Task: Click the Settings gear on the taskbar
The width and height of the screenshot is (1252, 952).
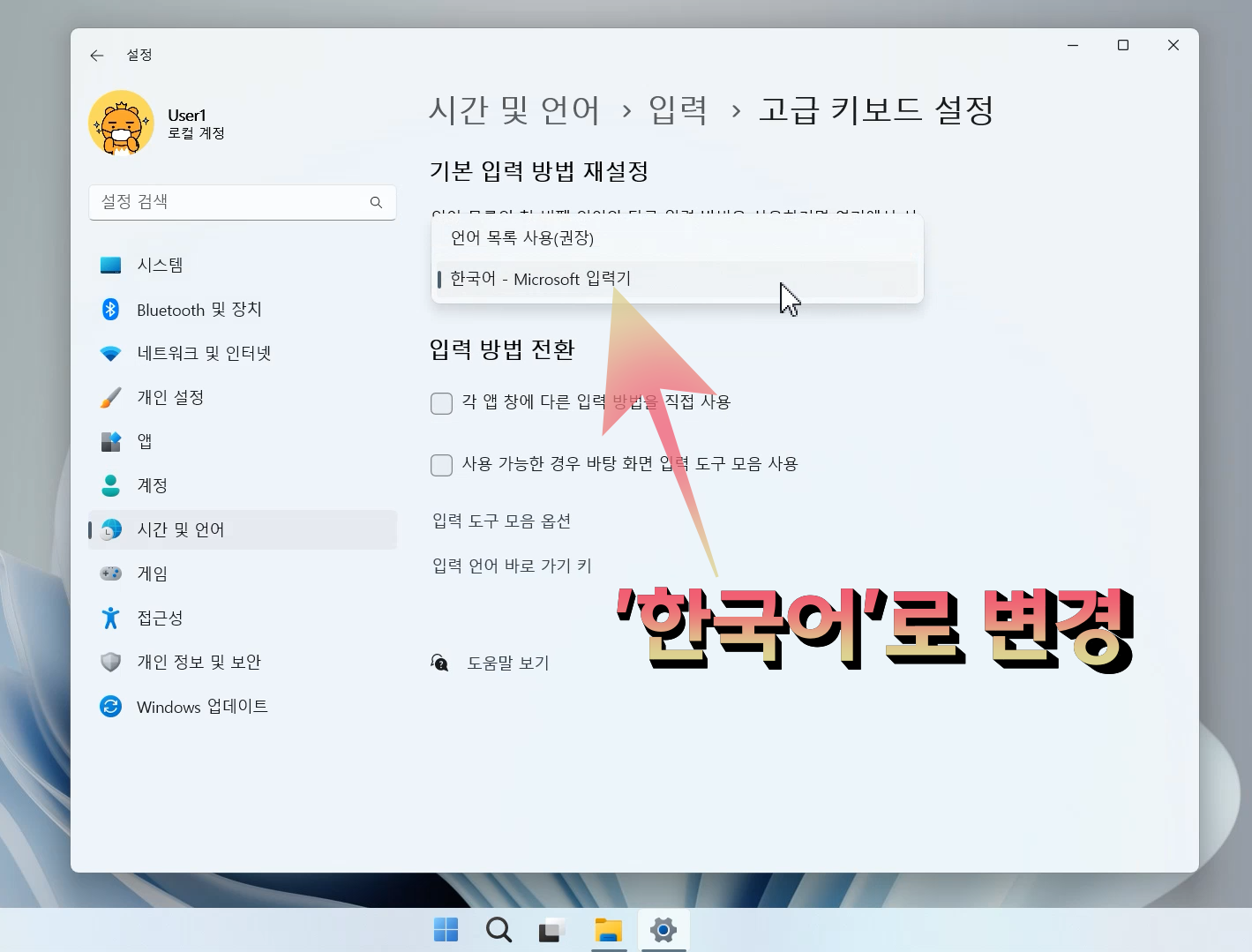Action: coord(663,929)
